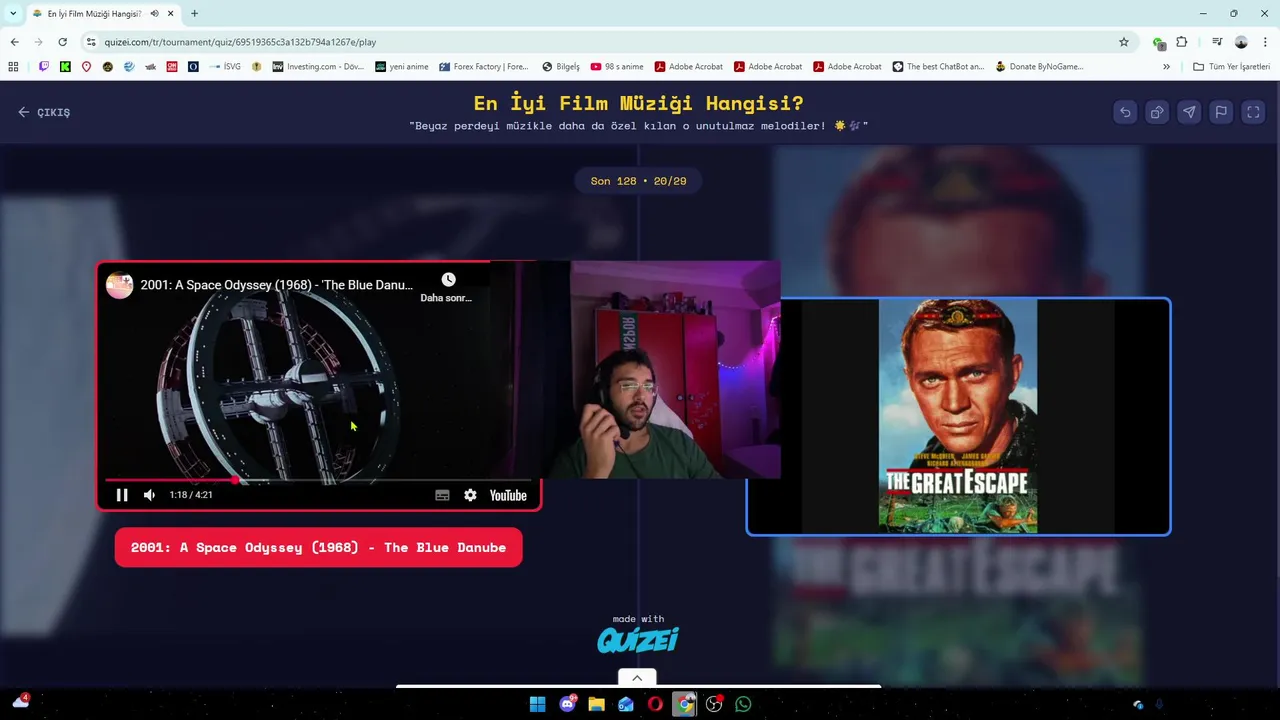Viewport: 1280px width, 720px height.
Task: Open the Chrome media control icon
Action: [1217, 42]
